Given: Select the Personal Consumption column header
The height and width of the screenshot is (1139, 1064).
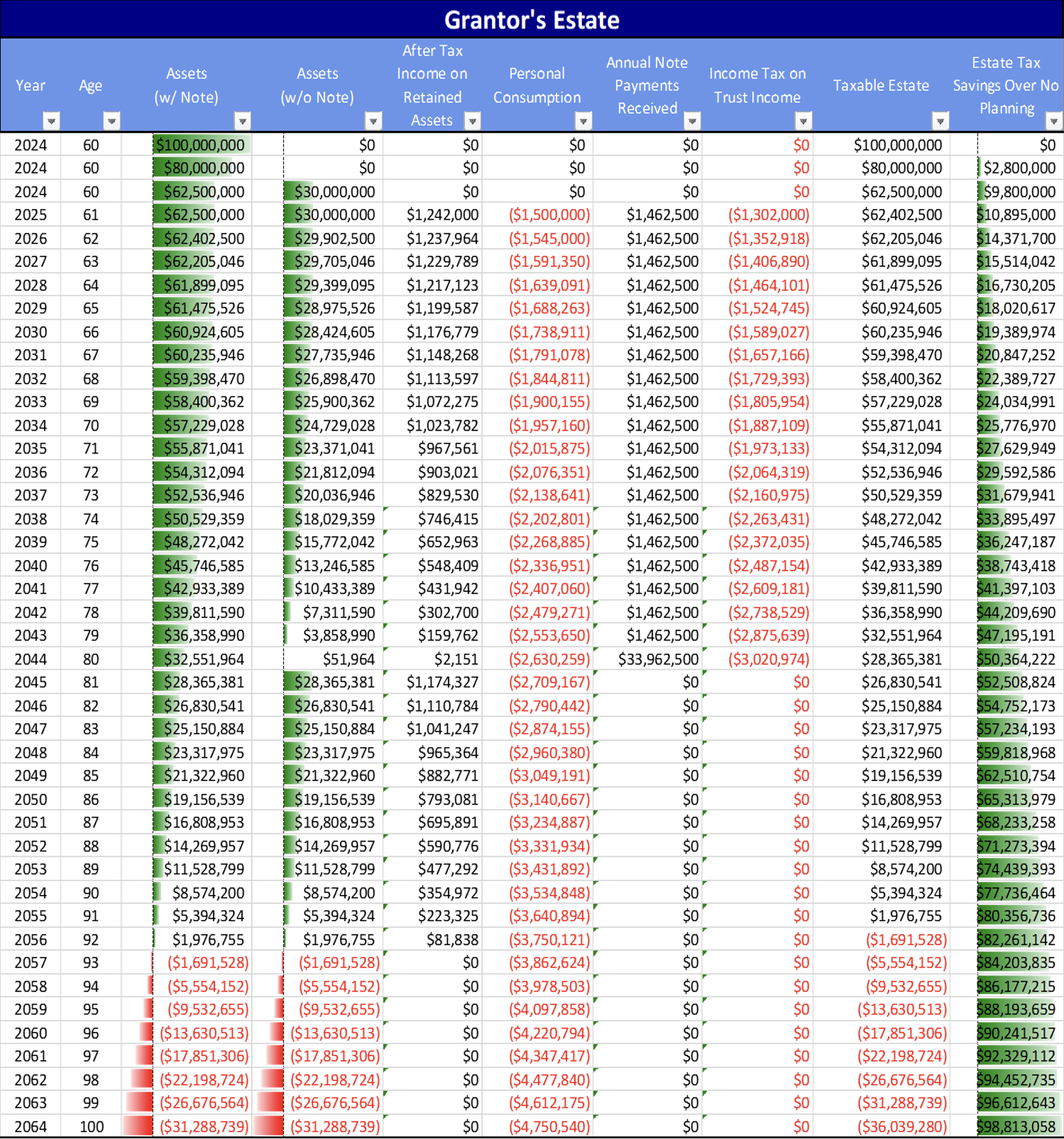Looking at the screenshot, I should point(537,85).
